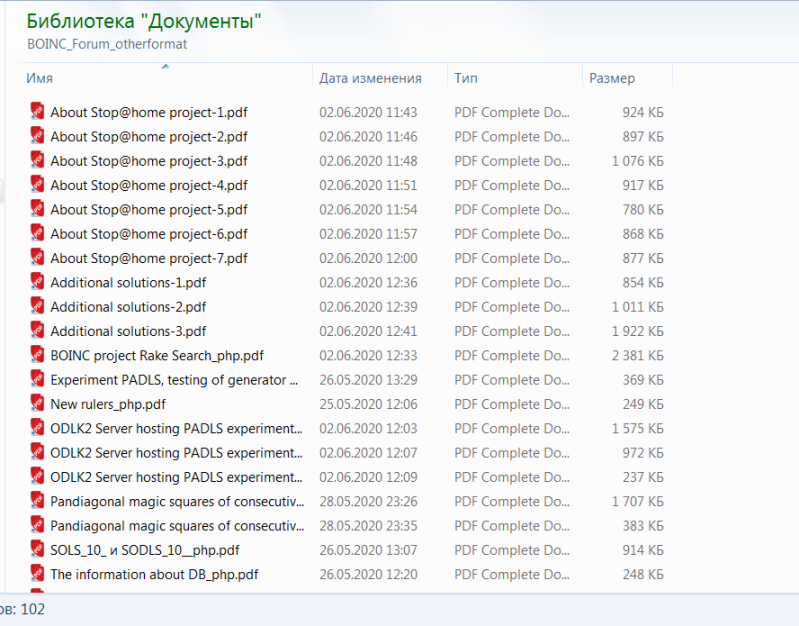Click PDF icon of About Stop@home project-4.pdf
799x626 pixels.
point(37,184)
